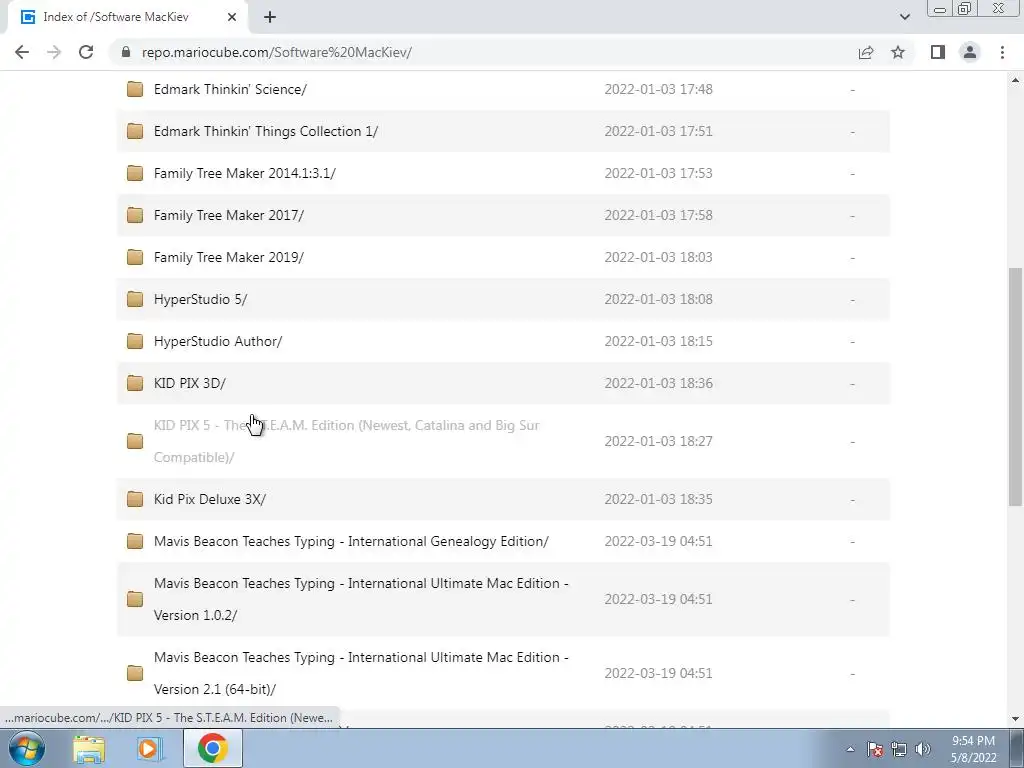Click folder icon for HyperStudio Author

(x=135, y=341)
